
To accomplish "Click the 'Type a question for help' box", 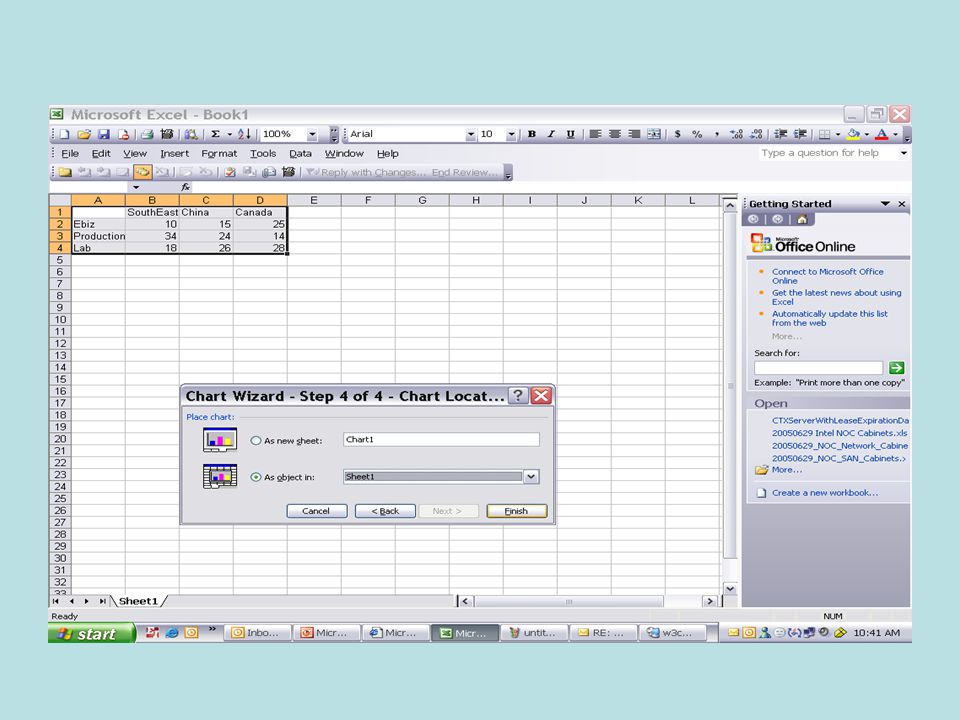I will click(x=828, y=153).
